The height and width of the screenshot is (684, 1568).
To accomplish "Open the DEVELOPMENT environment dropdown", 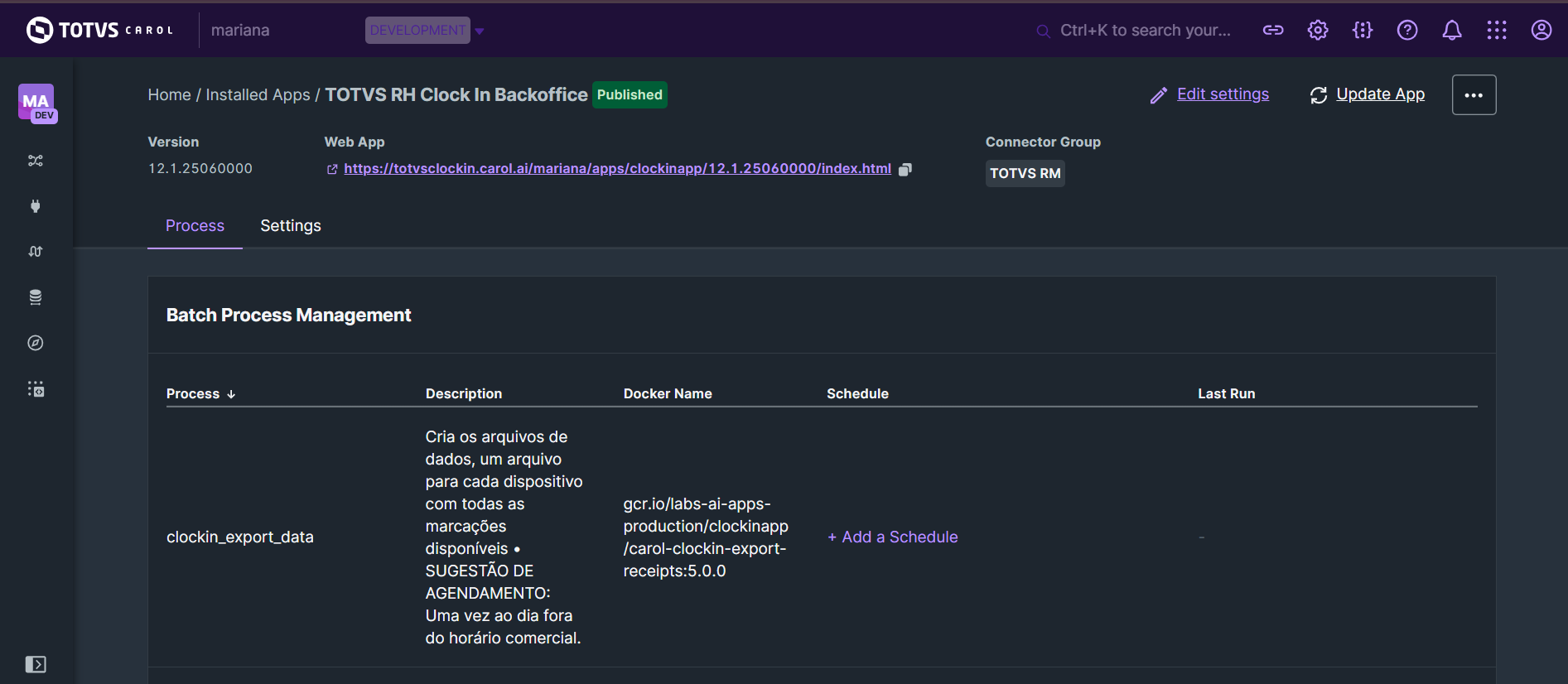I will (x=424, y=30).
